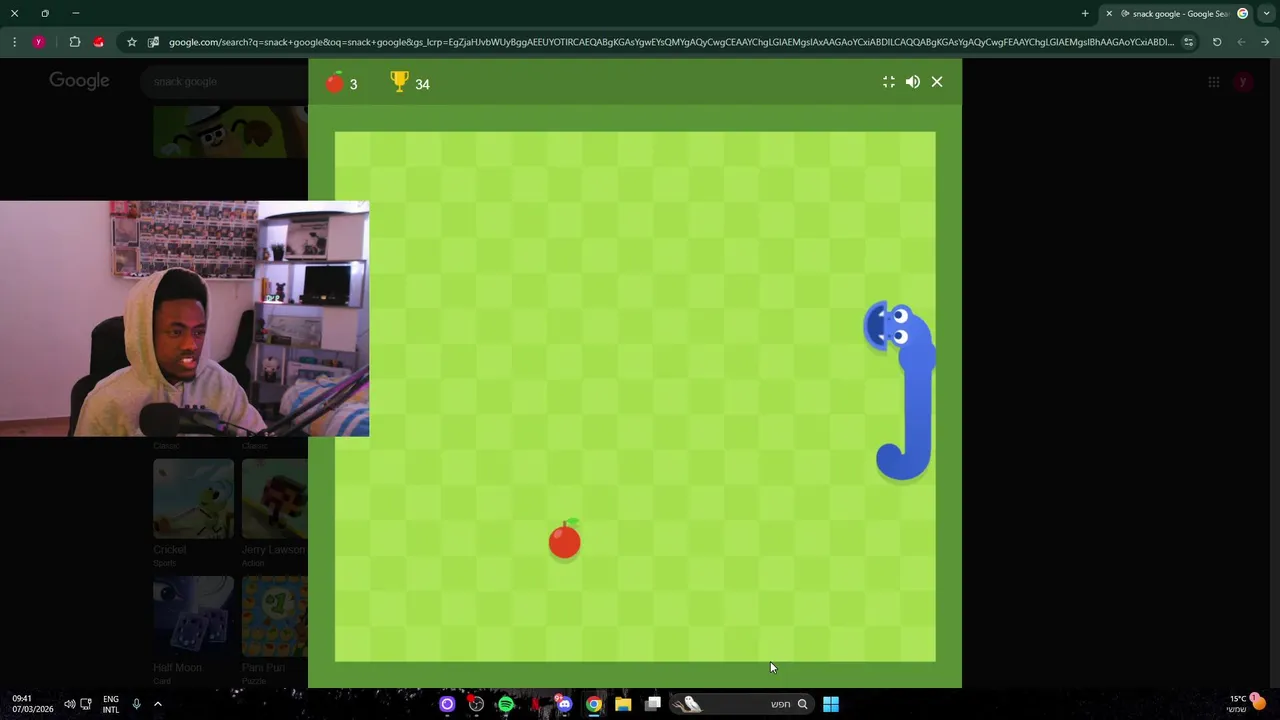Click the apple score counter icon

tap(335, 82)
